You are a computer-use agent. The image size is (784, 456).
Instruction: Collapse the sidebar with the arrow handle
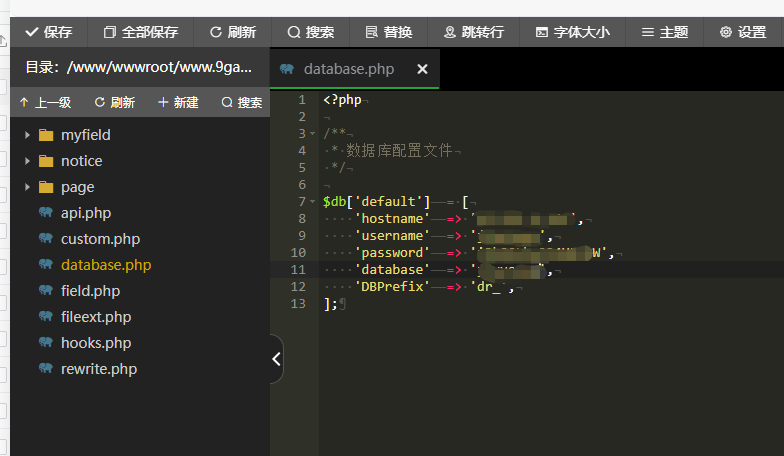277,359
